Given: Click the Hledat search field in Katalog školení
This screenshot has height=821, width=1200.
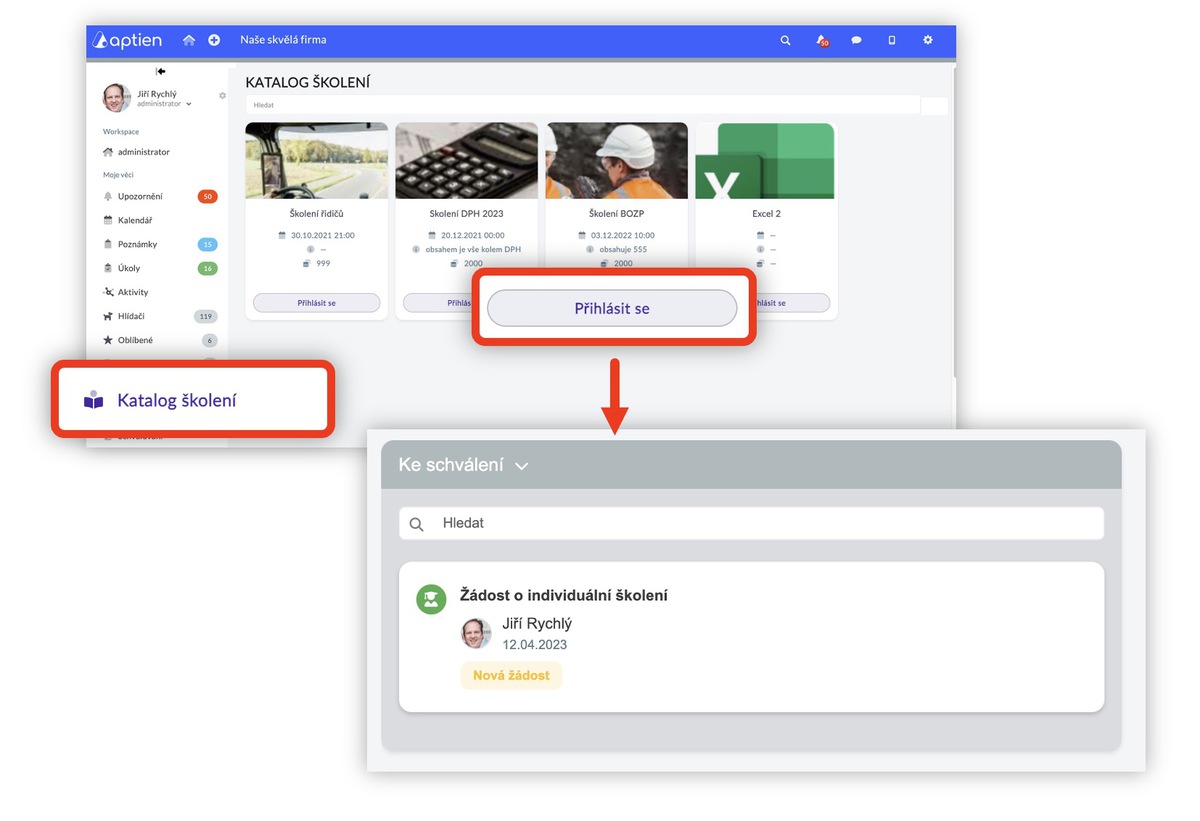Looking at the screenshot, I should coord(582,105).
